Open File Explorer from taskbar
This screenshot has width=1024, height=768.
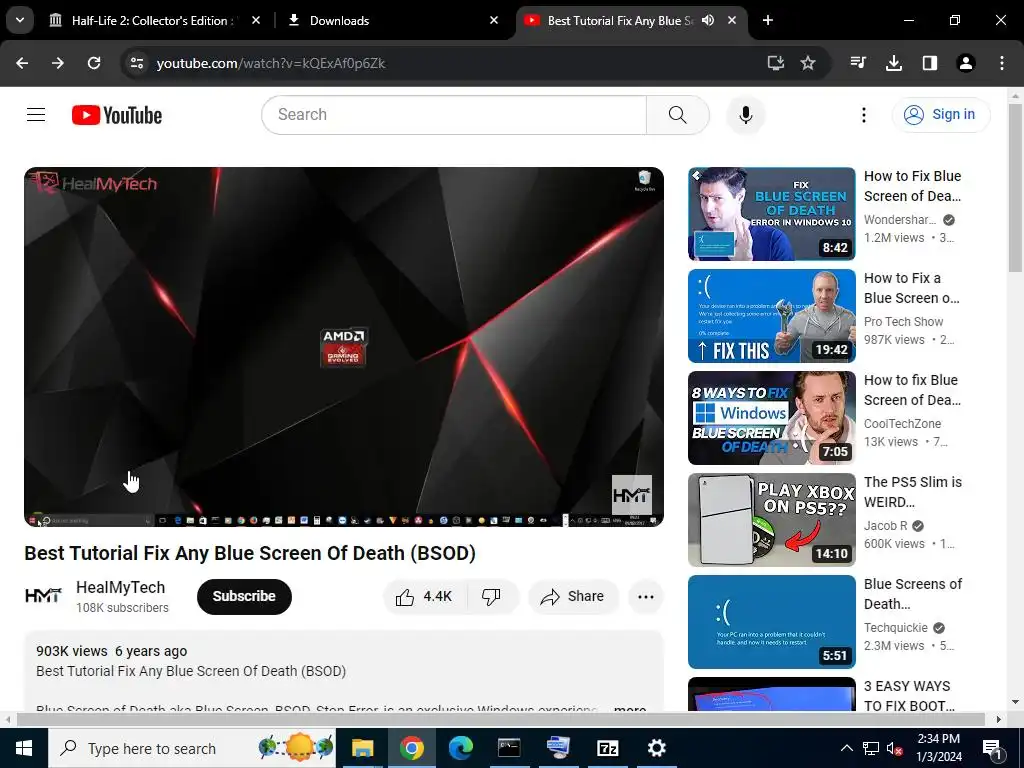[x=362, y=748]
